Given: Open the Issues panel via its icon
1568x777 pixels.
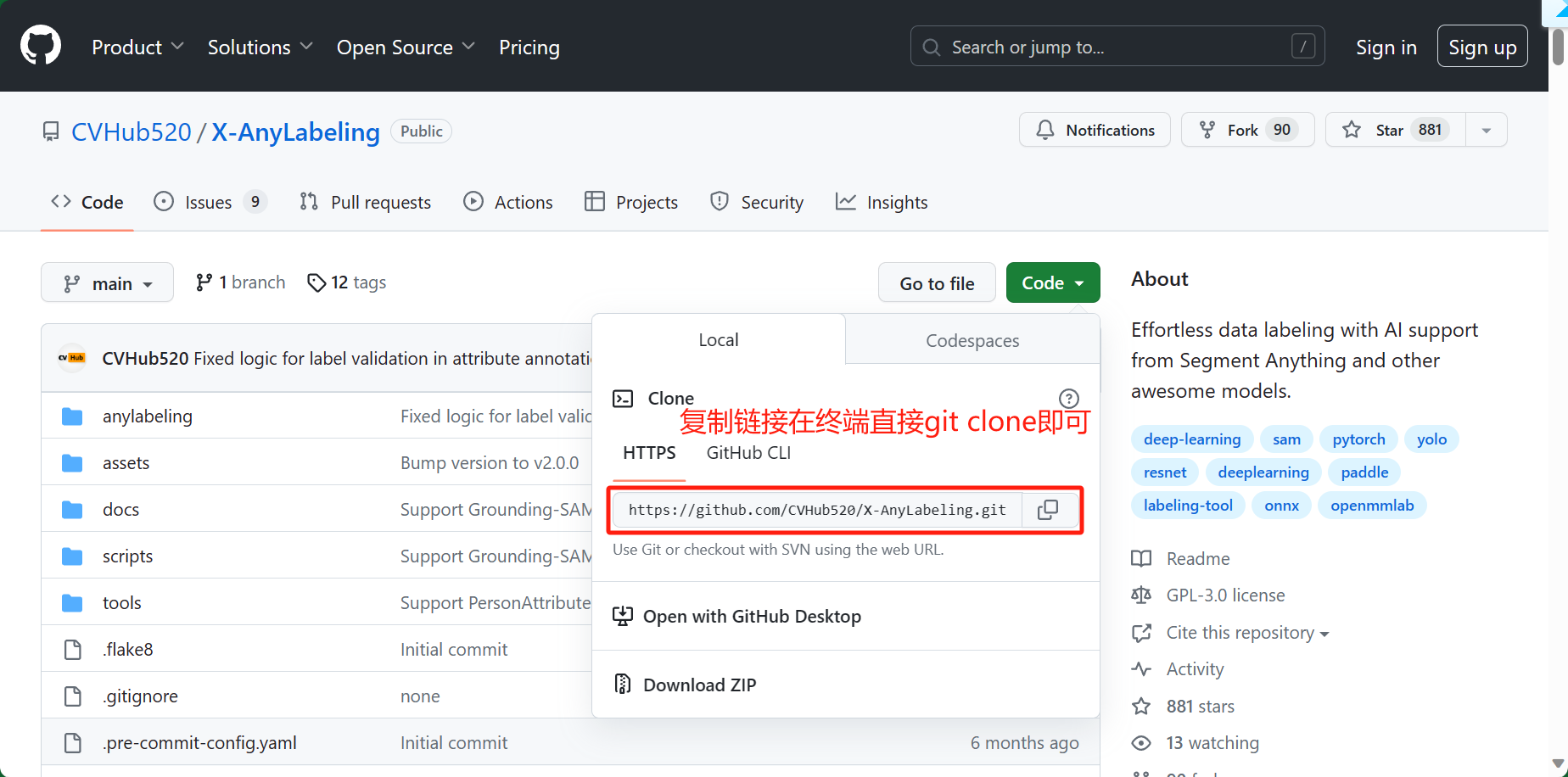Looking at the screenshot, I should click(163, 201).
